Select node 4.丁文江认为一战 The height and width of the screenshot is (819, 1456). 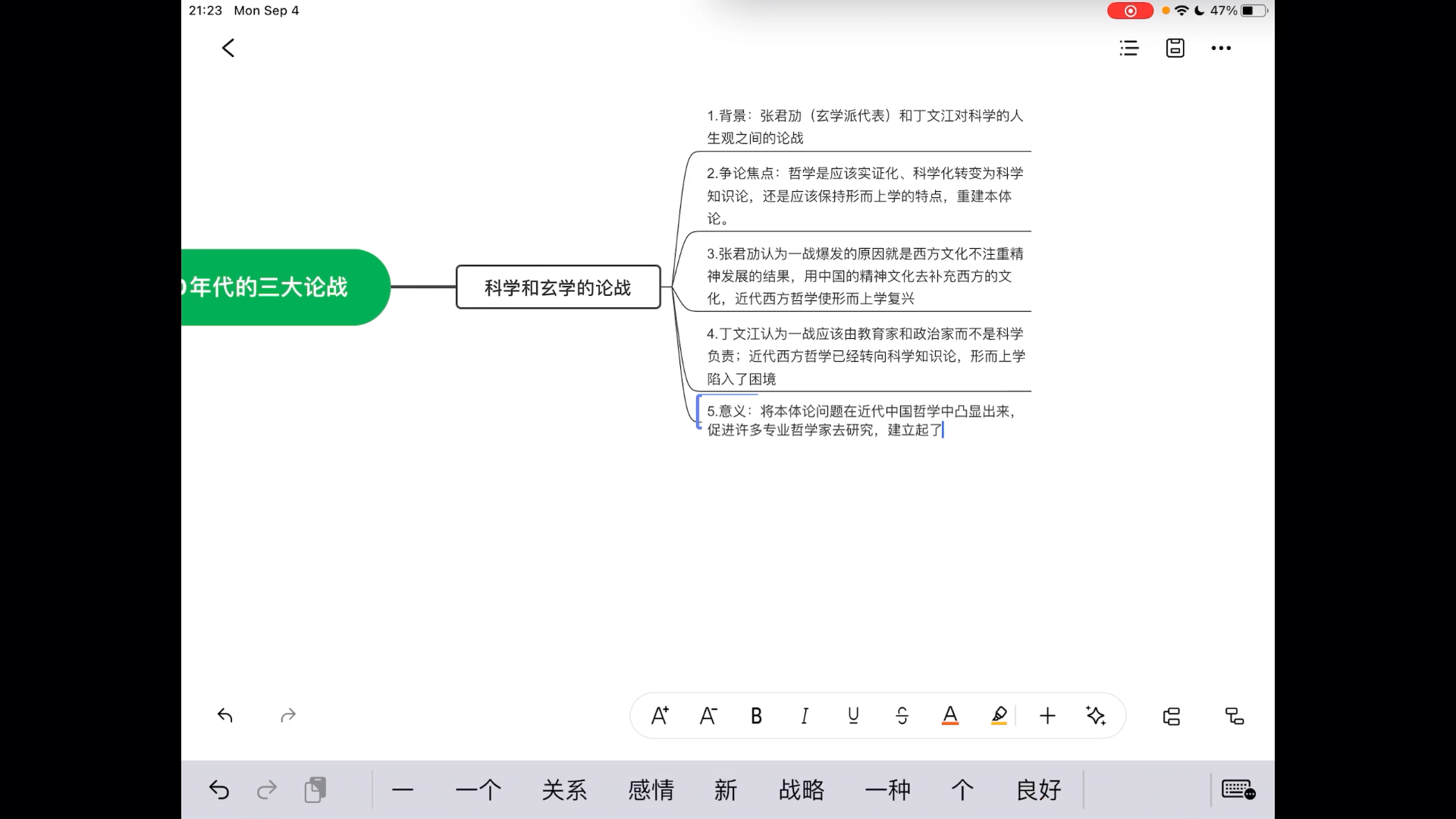click(865, 356)
